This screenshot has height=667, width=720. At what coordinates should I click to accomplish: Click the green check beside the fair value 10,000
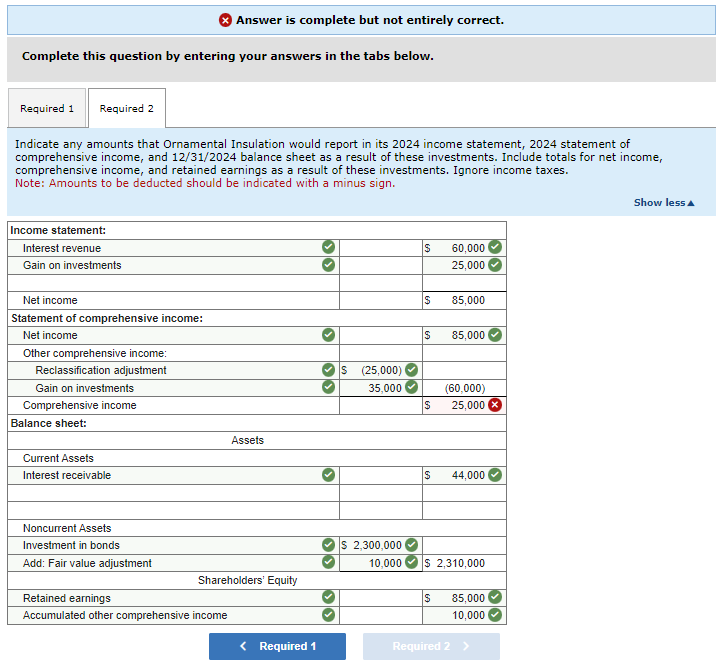tap(412, 562)
